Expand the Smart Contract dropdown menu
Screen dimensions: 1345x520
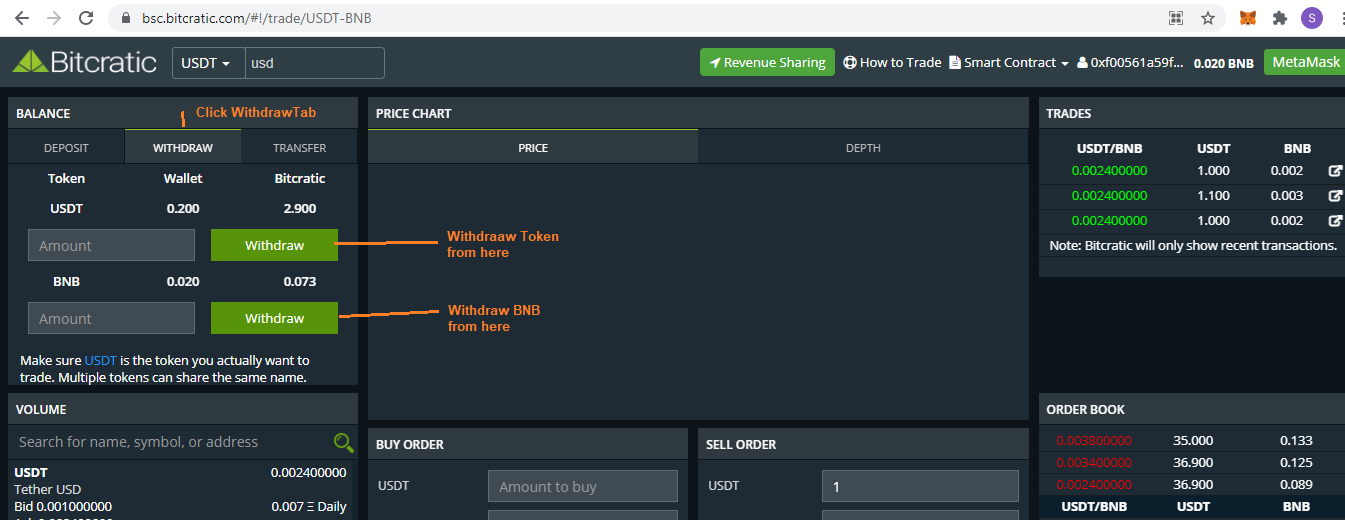(1009, 63)
